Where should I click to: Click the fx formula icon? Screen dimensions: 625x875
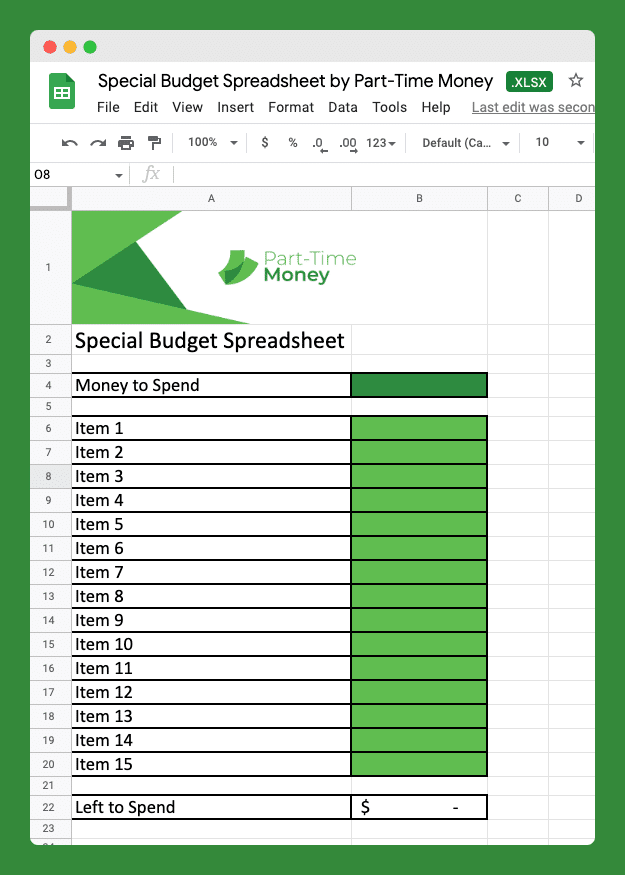(151, 174)
